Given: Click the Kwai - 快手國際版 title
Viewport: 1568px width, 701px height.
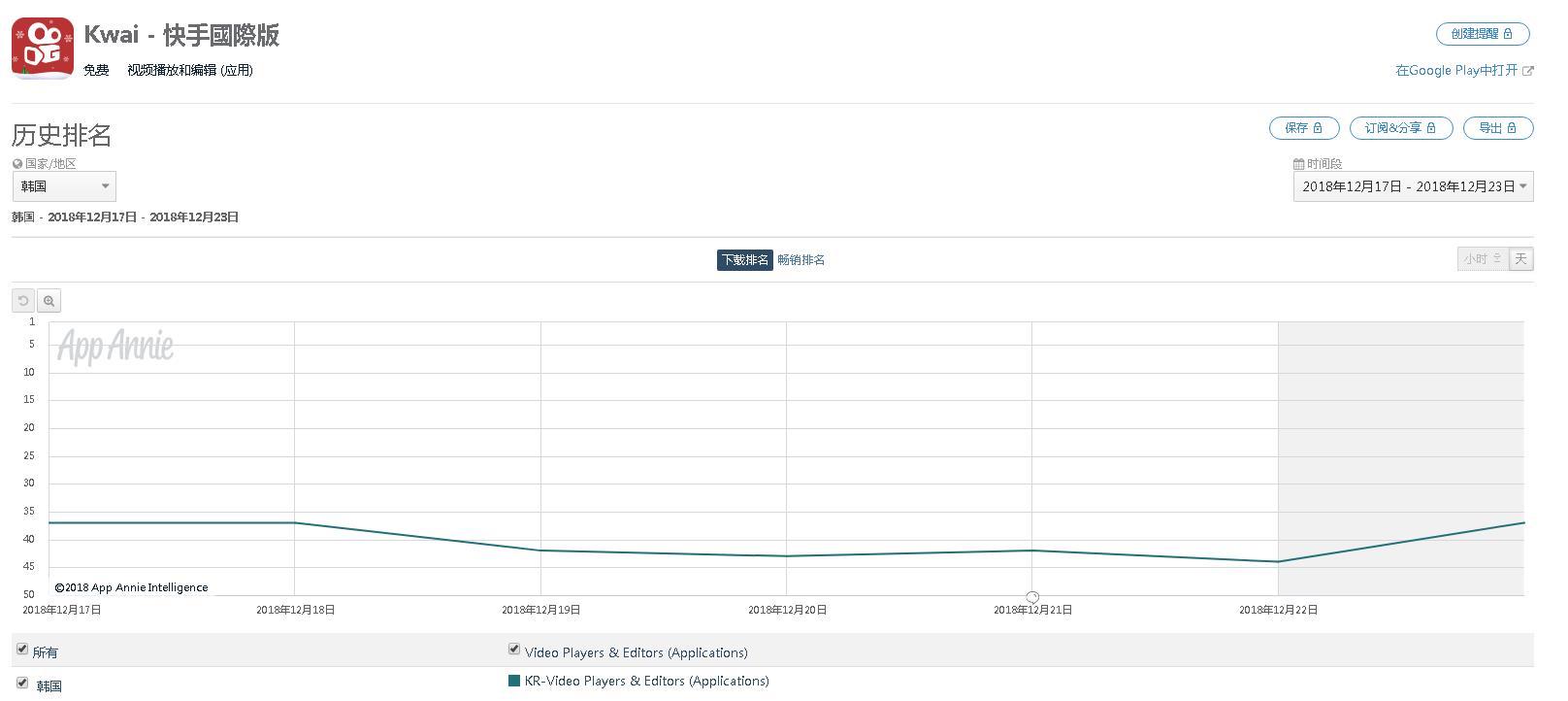Looking at the screenshot, I should pos(182,35).
